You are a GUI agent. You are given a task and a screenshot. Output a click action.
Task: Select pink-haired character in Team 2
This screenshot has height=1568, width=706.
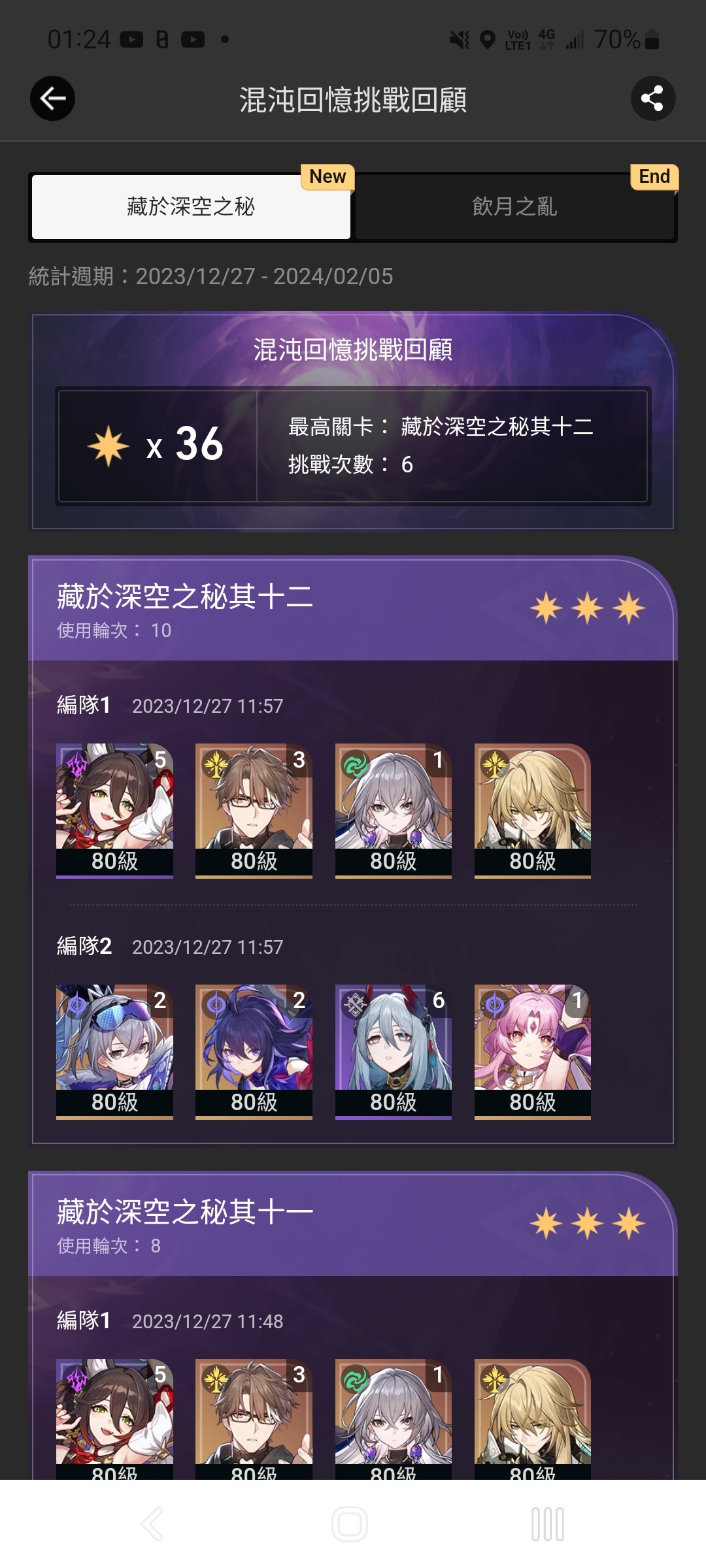tap(532, 1052)
